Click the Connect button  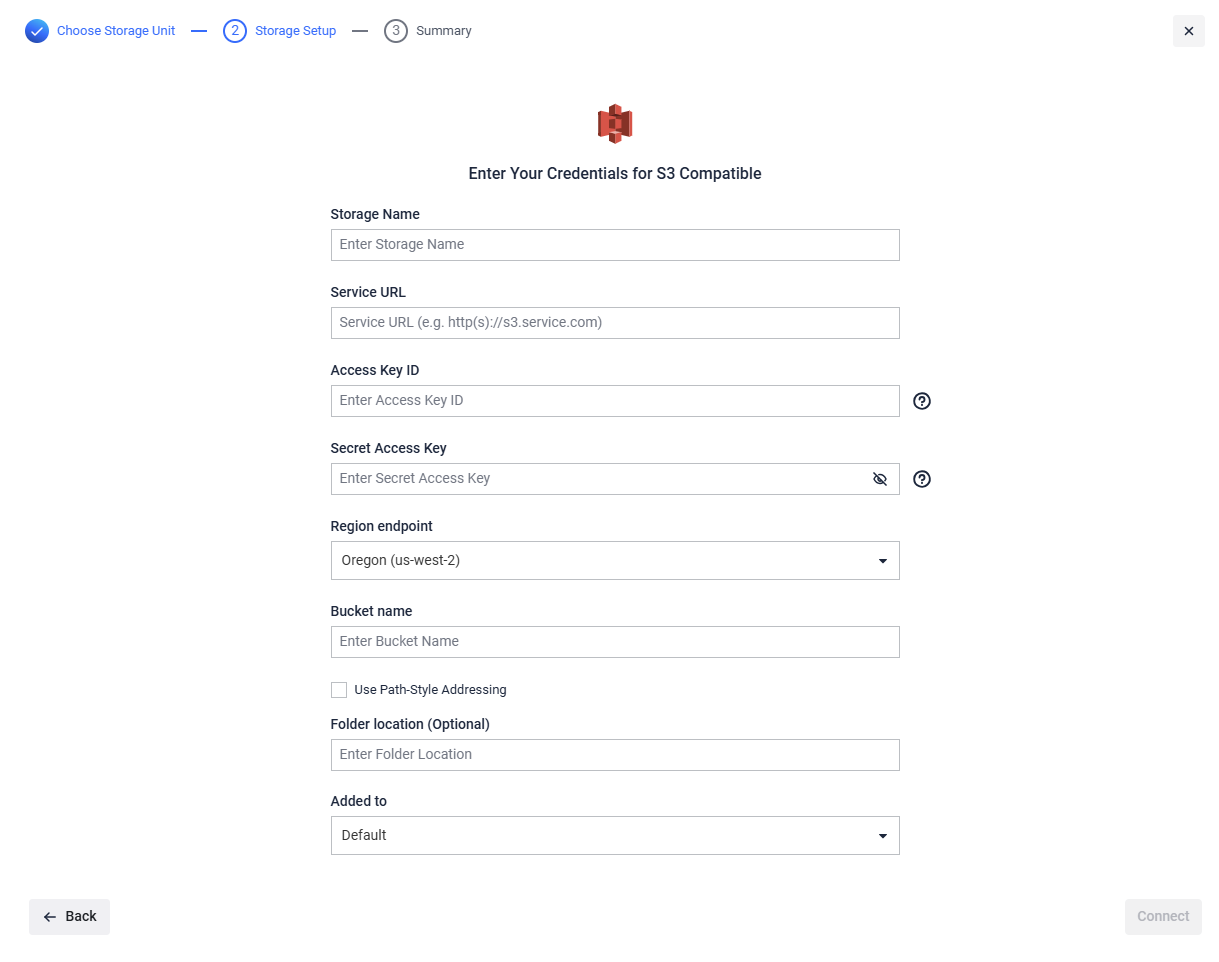point(1163,917)
